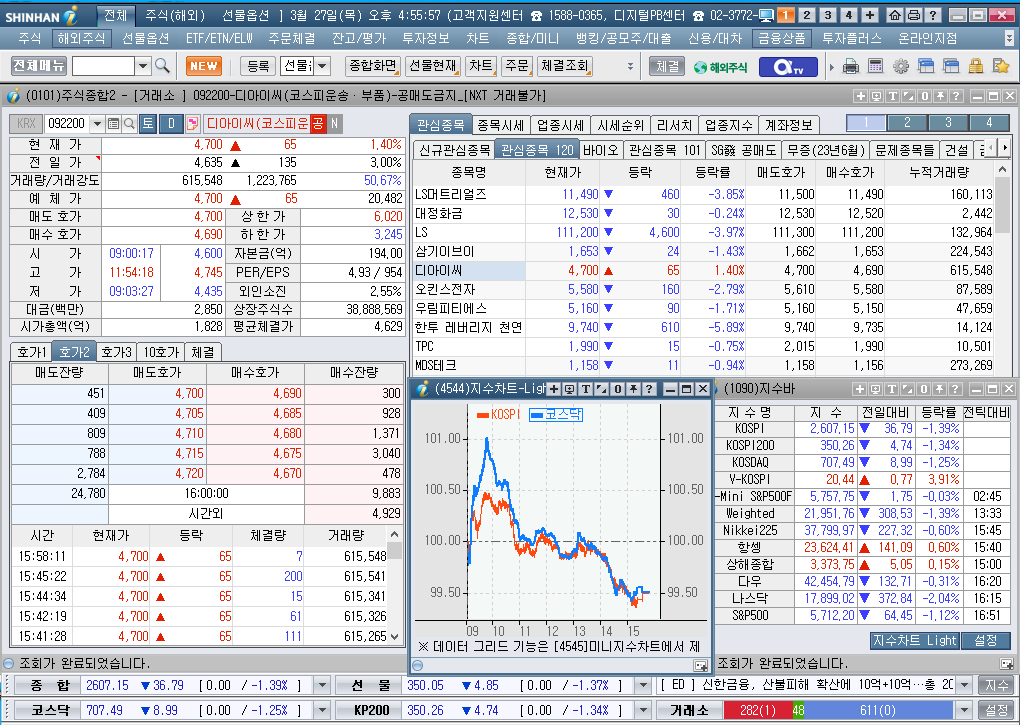Click bottom-right link icon in 지수차트 window
This screenshot has width=1020, height=725.
(x=700, y=665)
